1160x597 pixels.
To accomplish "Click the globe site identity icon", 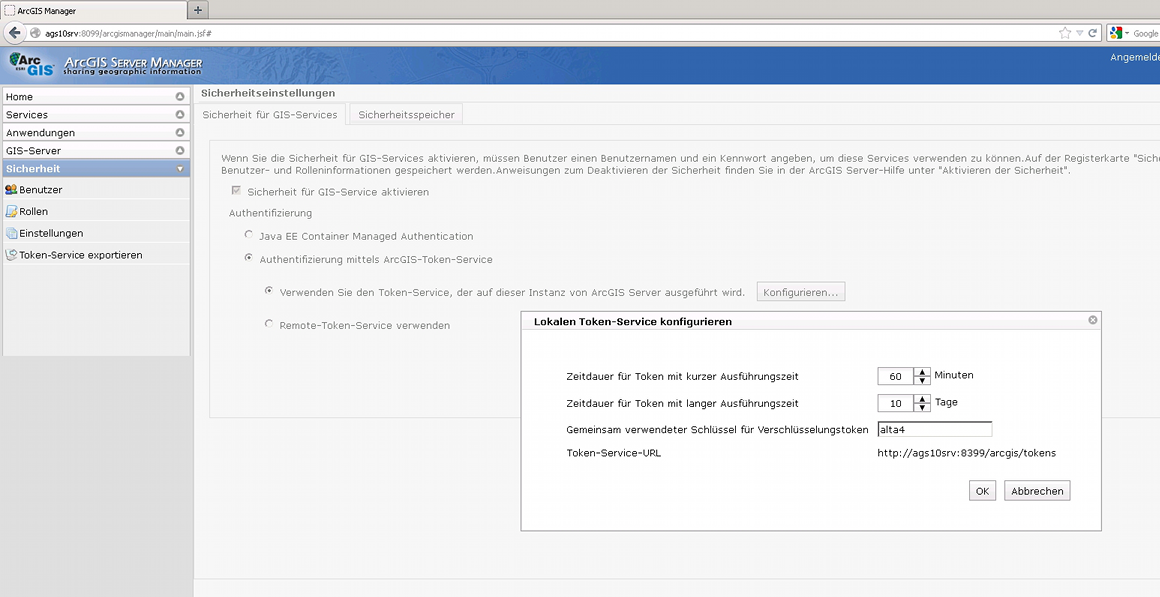I will click(x=35, y=33).
